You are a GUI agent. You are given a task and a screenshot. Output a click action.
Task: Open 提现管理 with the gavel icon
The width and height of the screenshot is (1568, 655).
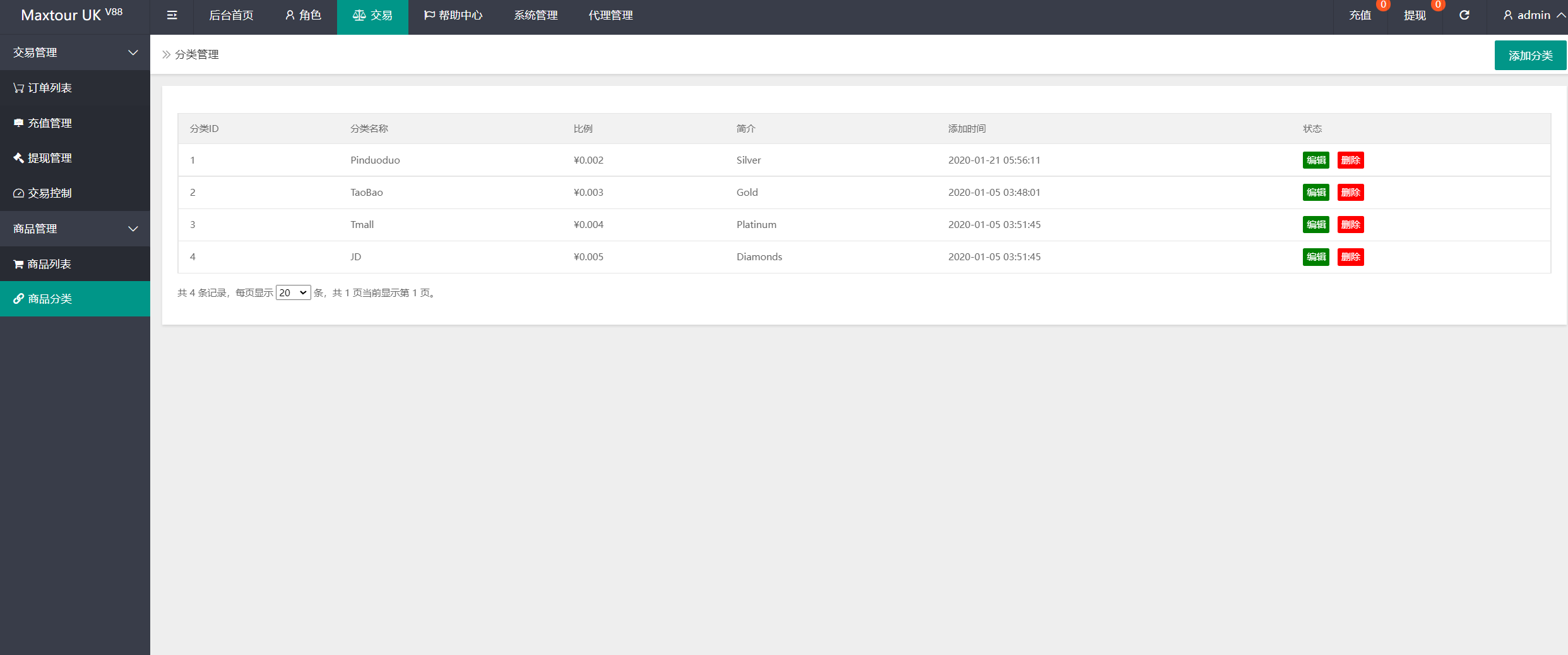tap(43, 158)
